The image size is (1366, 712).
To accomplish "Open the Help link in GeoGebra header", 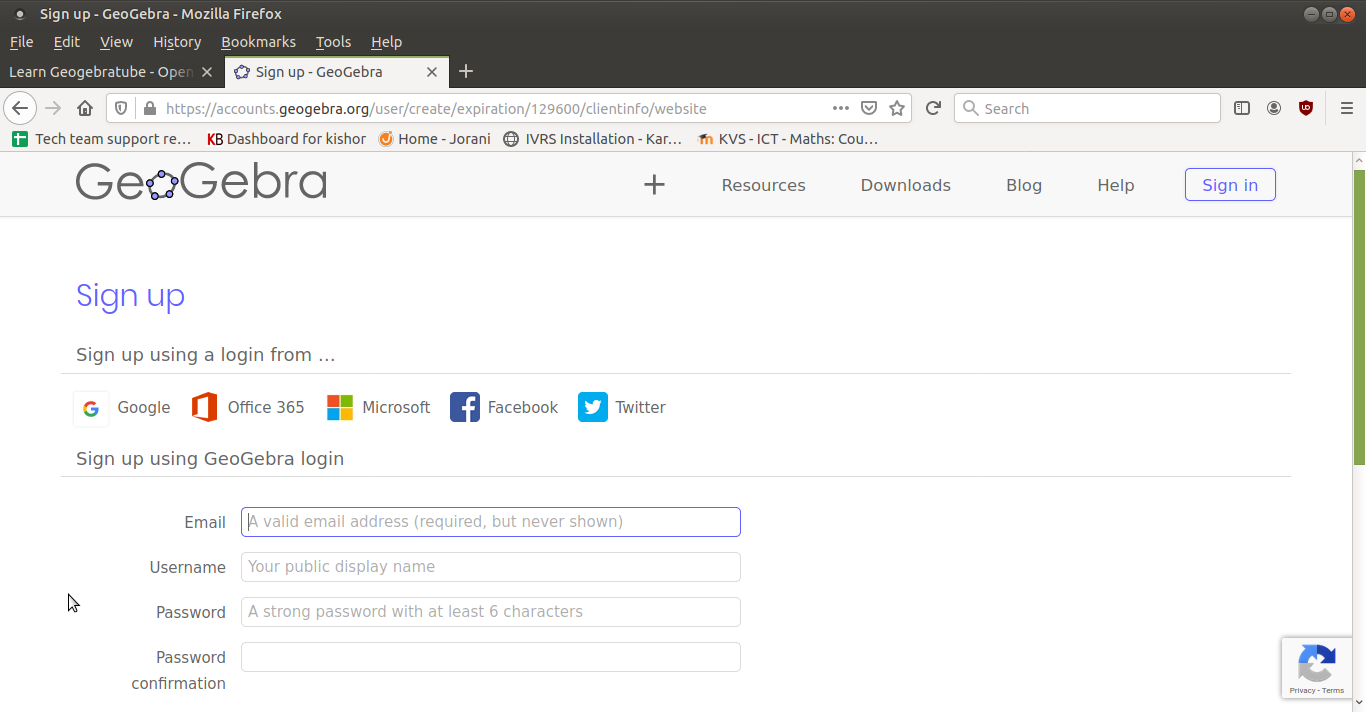I will pyautogui.click(x=1116, y=185).
